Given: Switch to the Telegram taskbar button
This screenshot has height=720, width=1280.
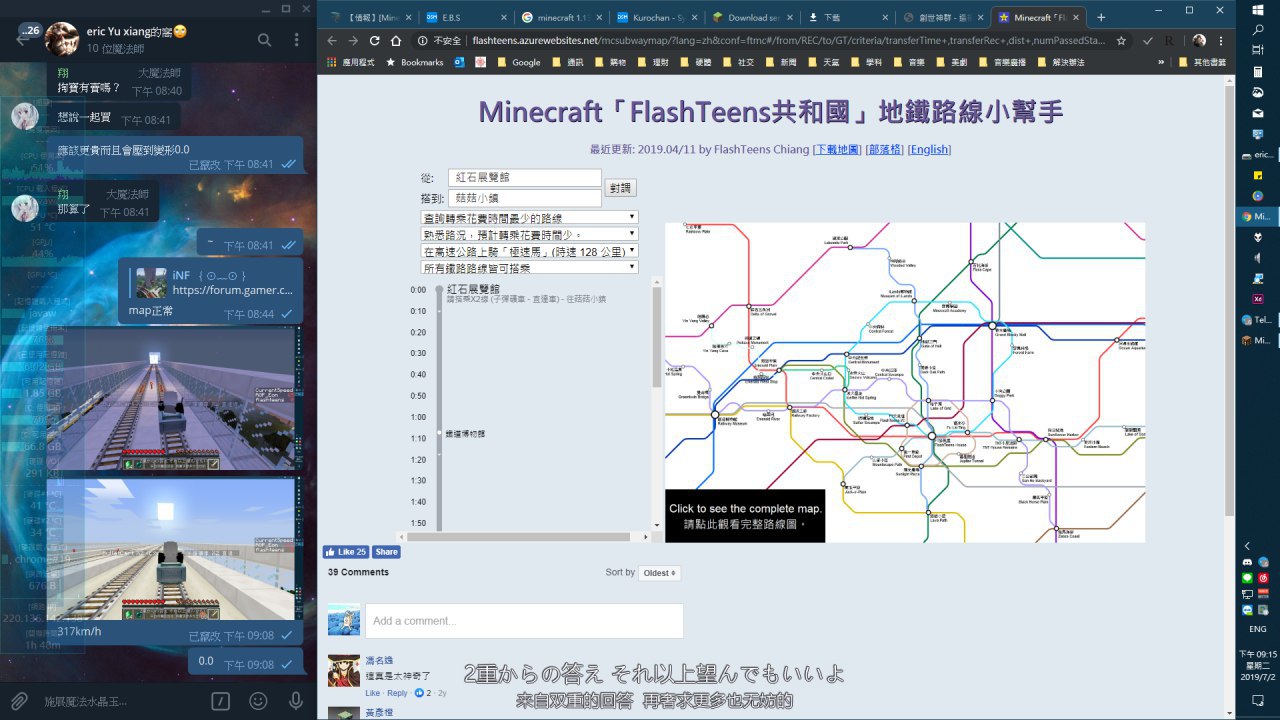Looking at the screenshot, I should 1258,320.
